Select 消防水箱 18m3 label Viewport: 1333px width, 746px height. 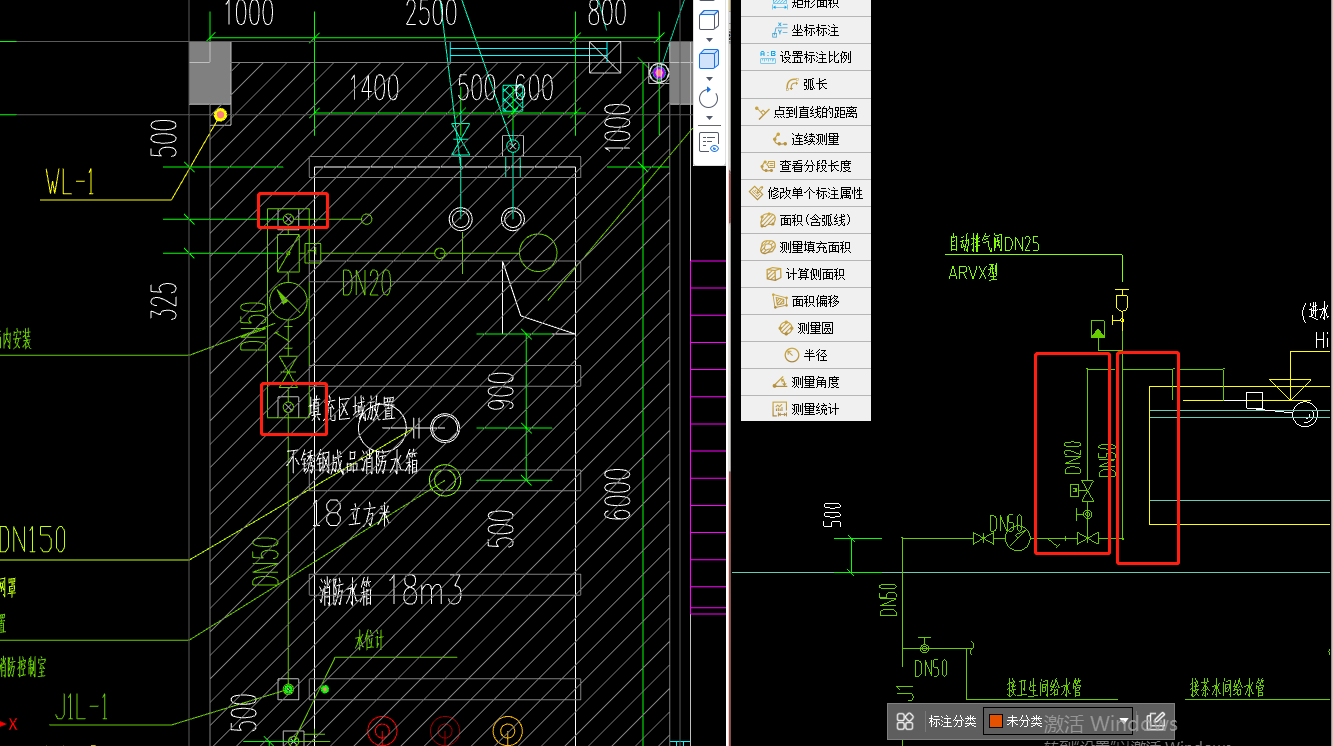coord(390,592)
